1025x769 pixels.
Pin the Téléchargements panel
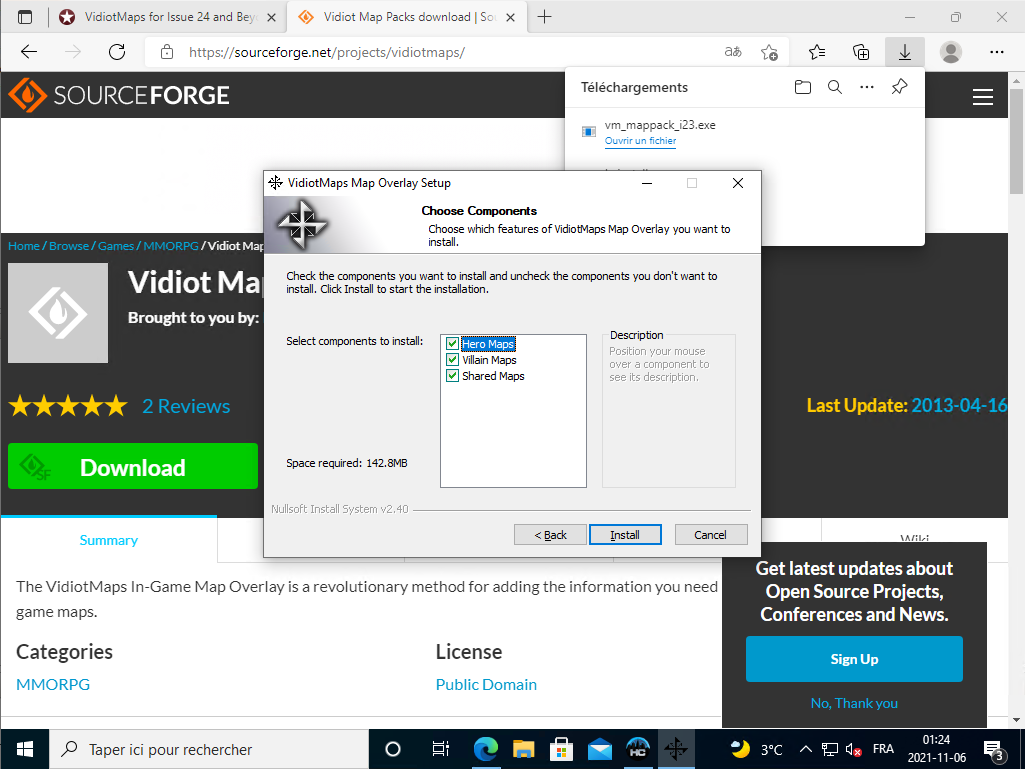899,87
